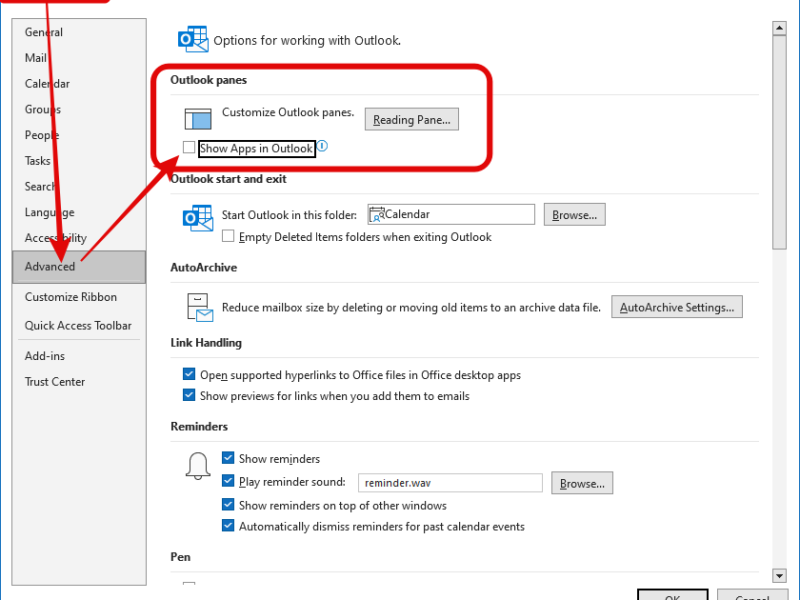Go to the People options category
The height and width of the screenshot is (600, 800).
tap(79, 135)
